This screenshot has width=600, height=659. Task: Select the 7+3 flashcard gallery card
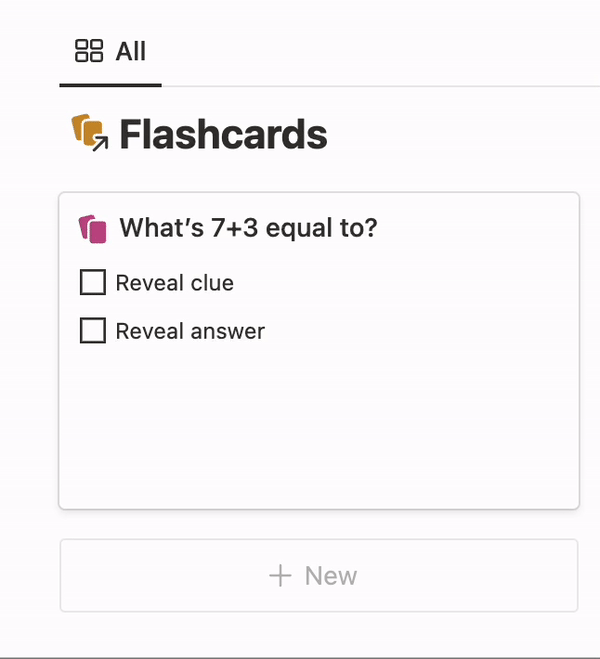pyautogui.click(x=319, y=351)
